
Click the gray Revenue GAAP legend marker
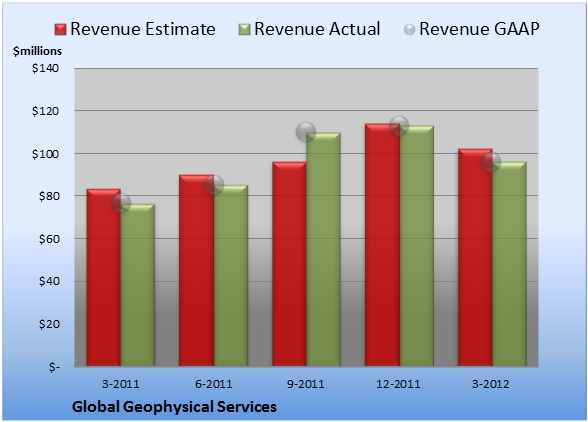410,29
